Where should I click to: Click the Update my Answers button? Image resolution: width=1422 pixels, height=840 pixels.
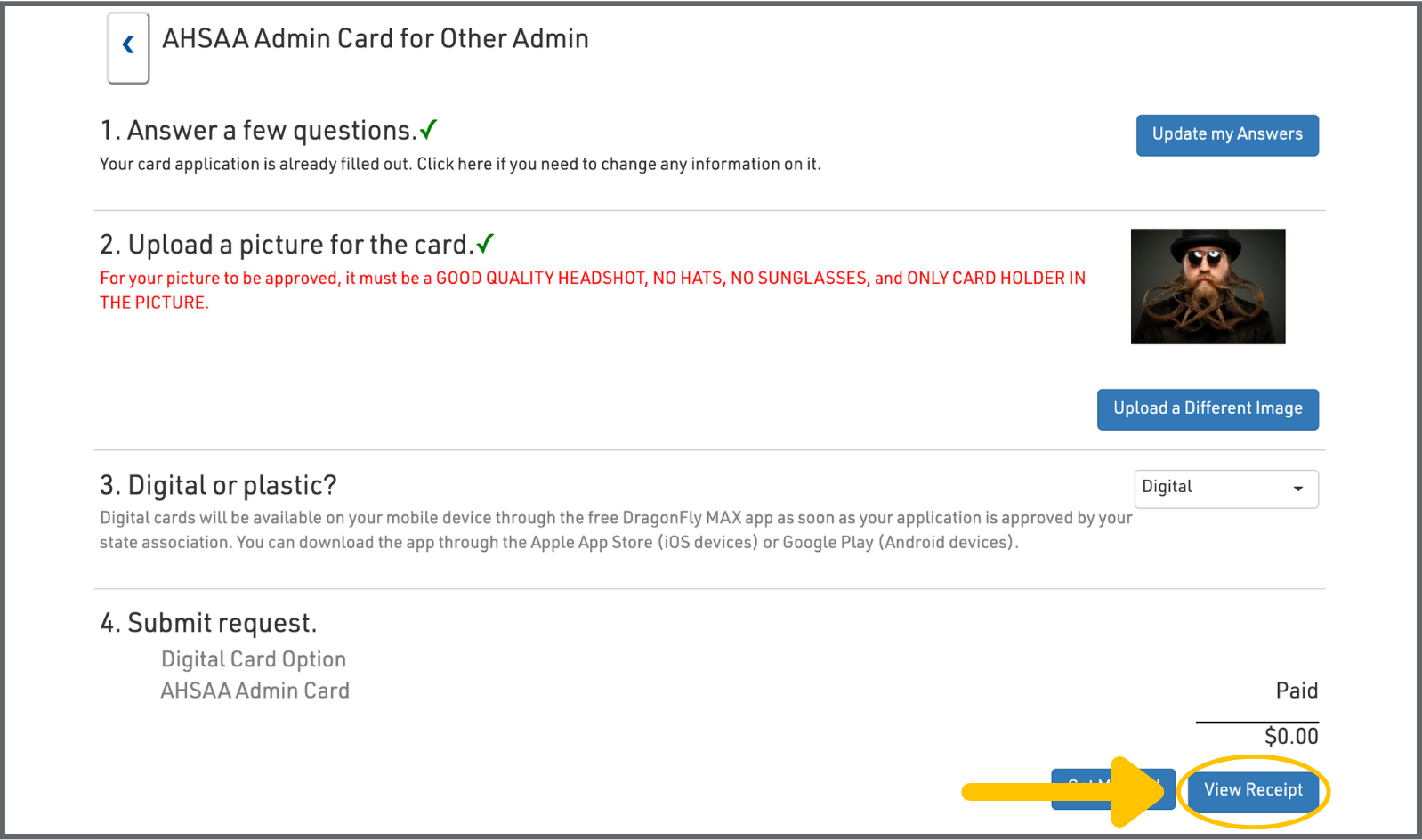1226,134
